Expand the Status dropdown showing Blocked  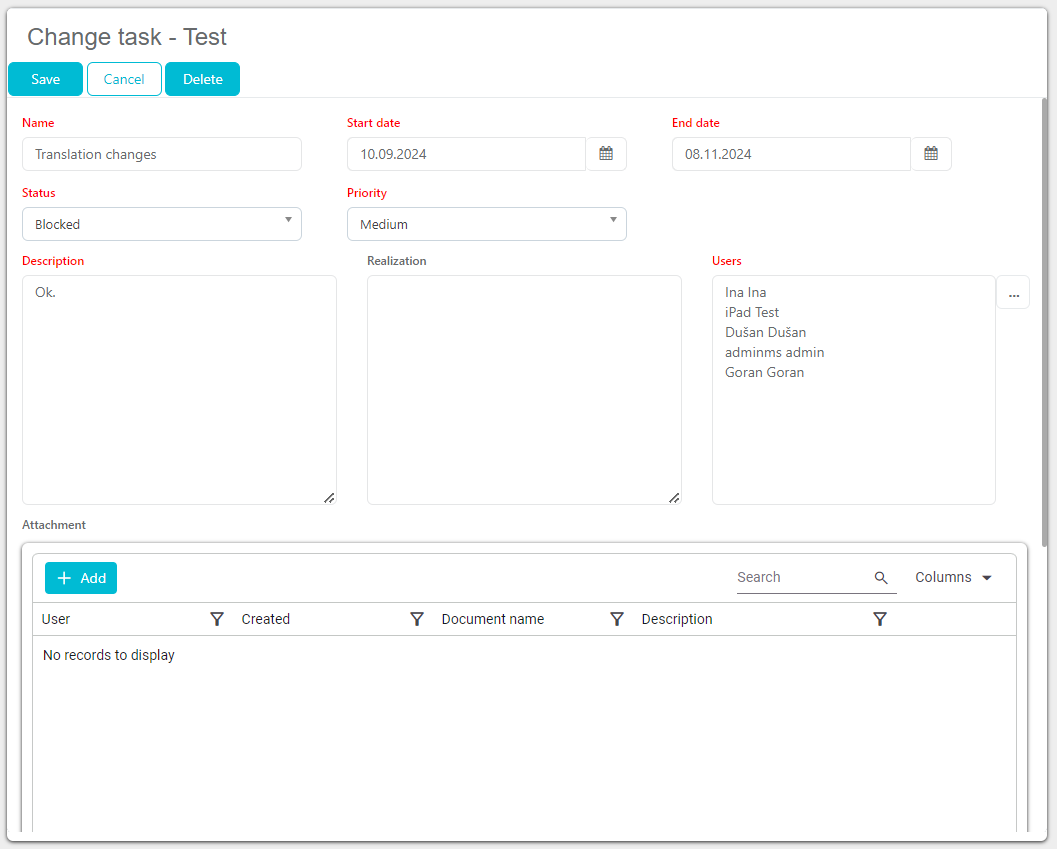pyautogui.click(x=162, y=224)
